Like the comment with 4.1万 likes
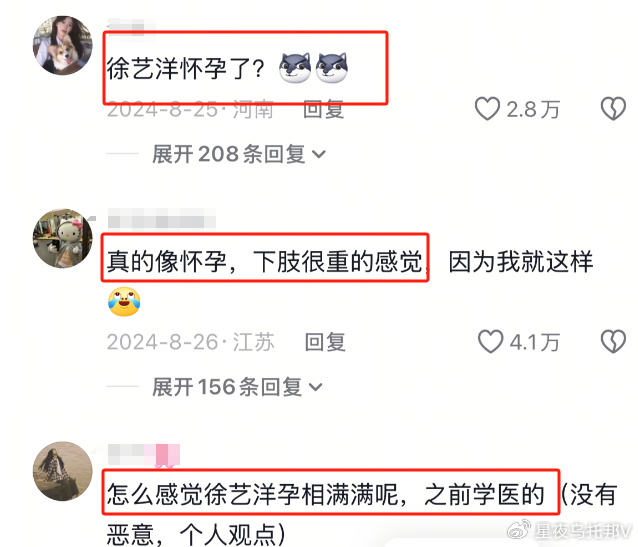This screenshot has height=547, width=638. click(490, 341)
